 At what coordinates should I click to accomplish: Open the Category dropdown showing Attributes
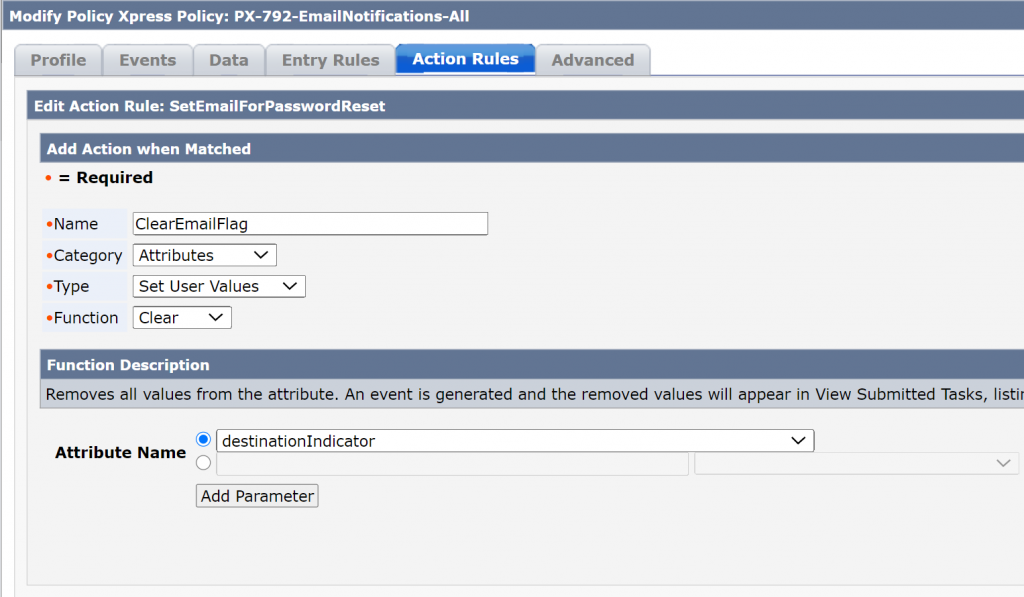pyautogui.click(x=204, y=255)
